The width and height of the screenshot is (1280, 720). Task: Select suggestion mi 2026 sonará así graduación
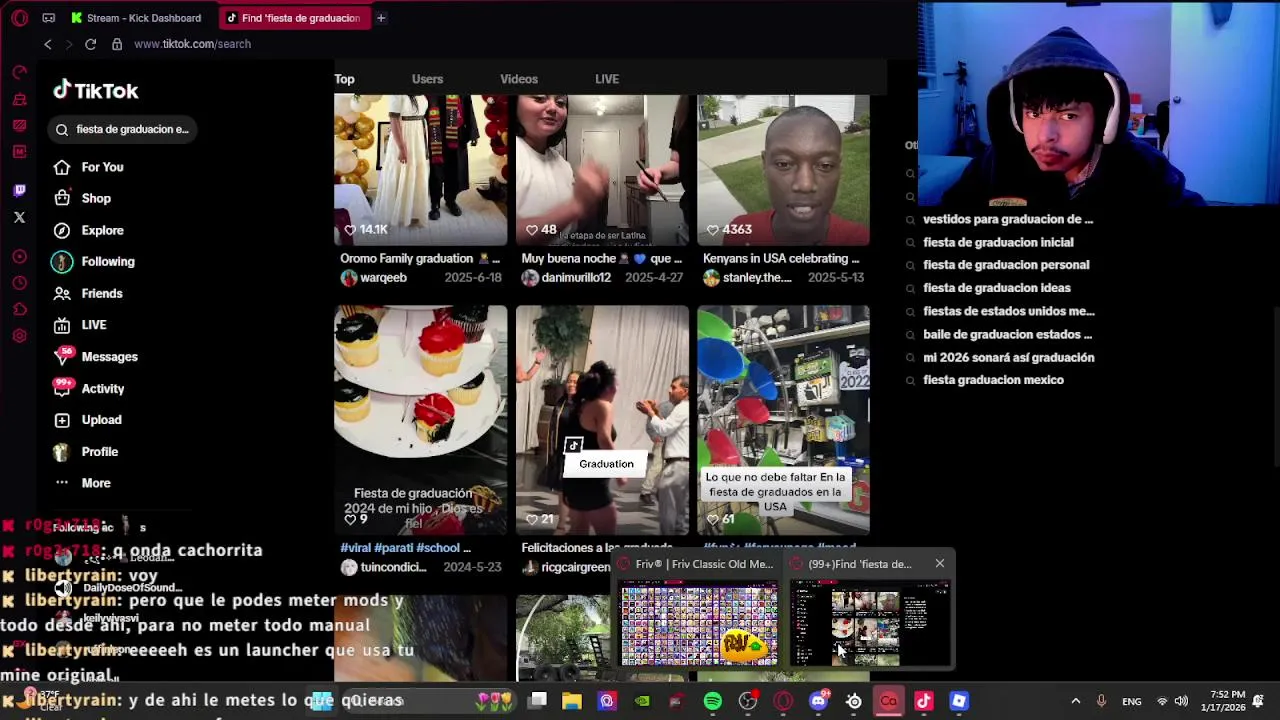[x=1008, y=357]
